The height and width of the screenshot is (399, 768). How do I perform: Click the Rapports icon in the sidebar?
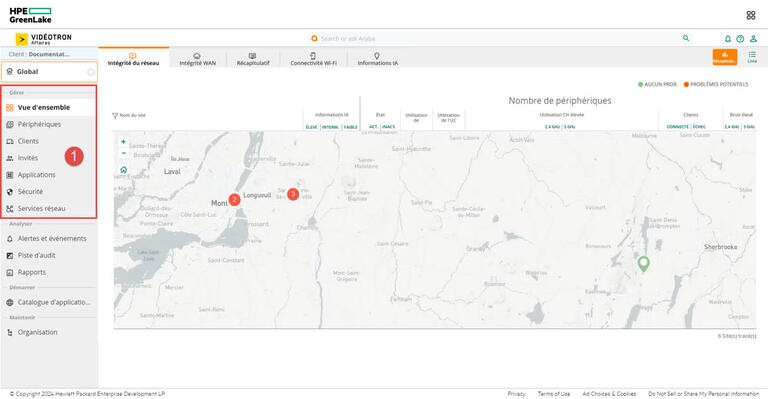(x=9, y=273)
